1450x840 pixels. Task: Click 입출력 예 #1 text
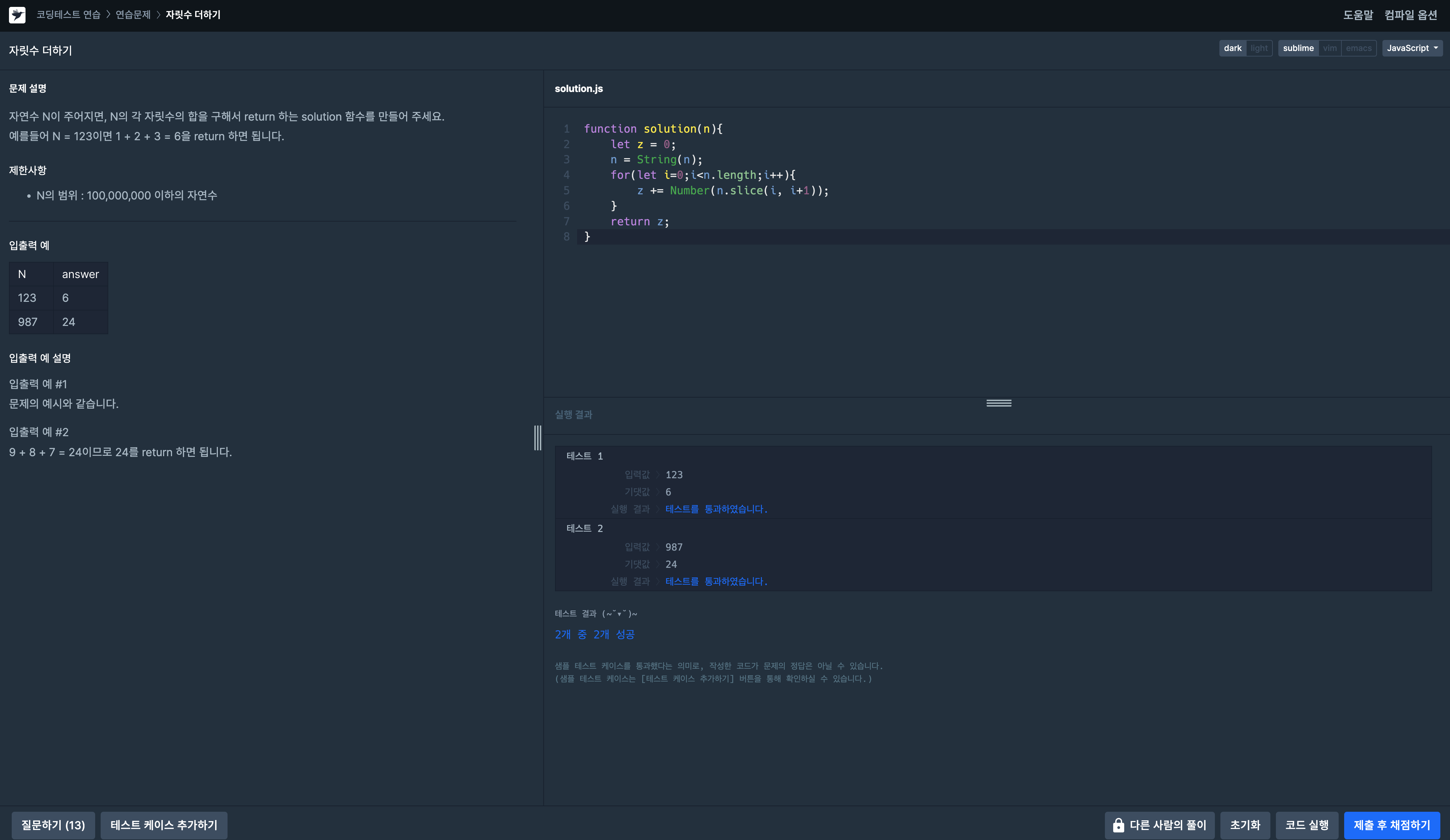click(x=38, y=384)
